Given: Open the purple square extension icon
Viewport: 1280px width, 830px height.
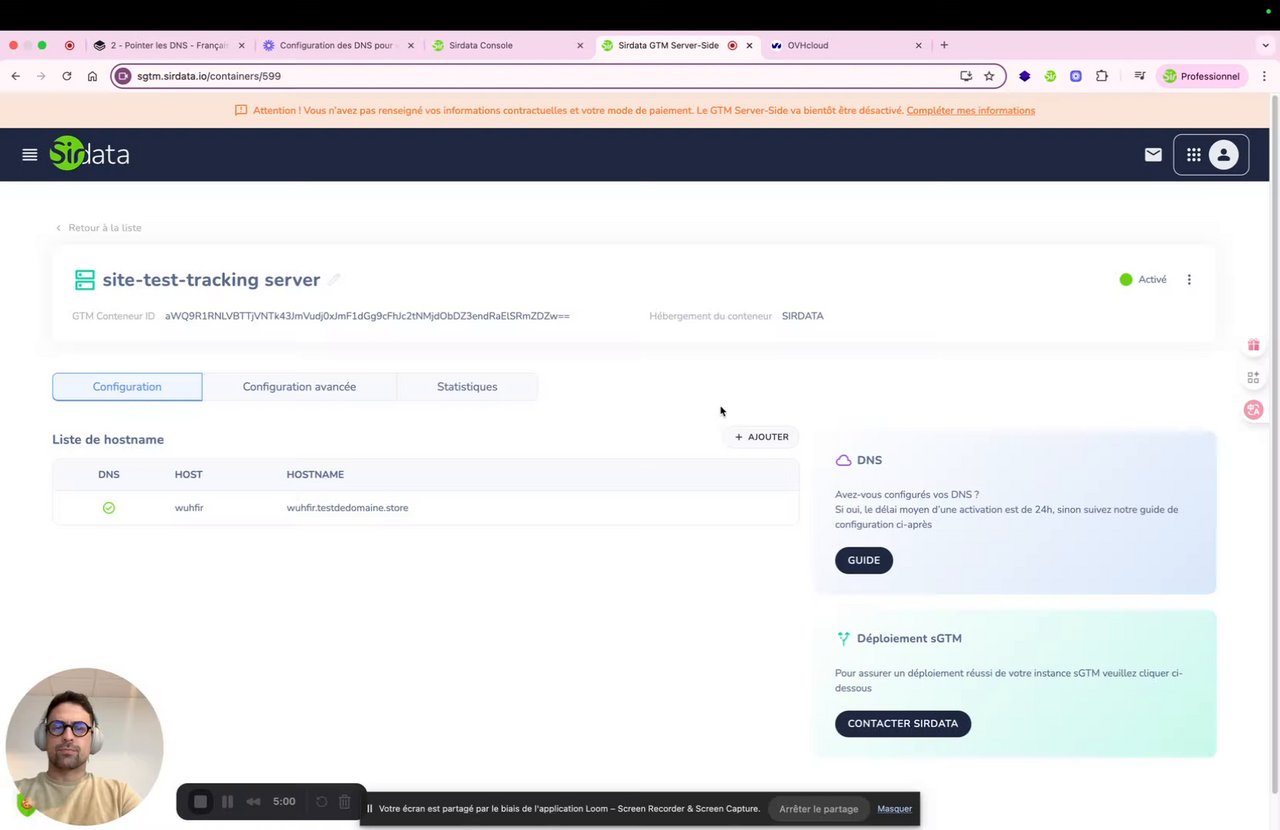Looking at the screenshot, I should click(x=1076, y=76).
